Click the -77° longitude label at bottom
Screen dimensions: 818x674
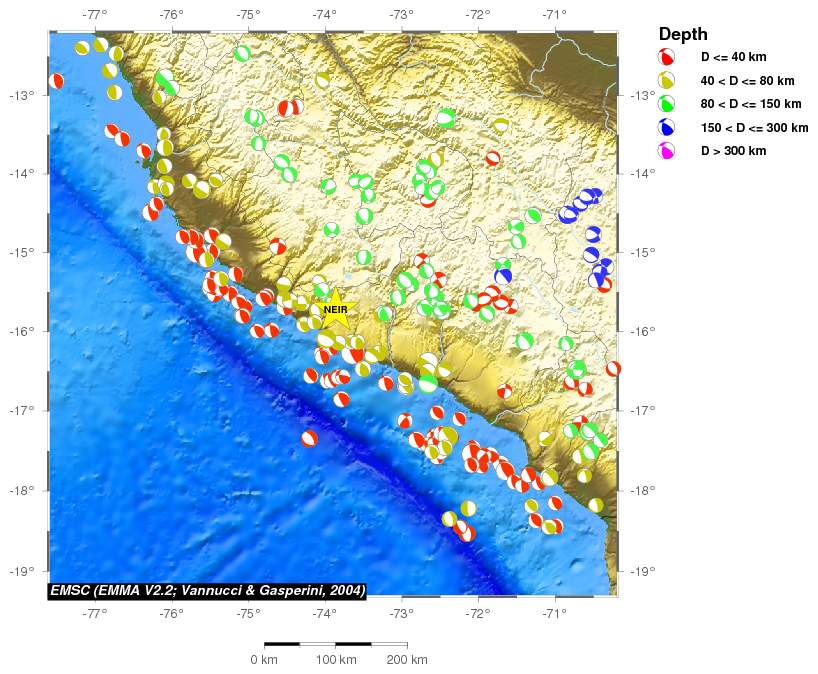coord(95,611)
